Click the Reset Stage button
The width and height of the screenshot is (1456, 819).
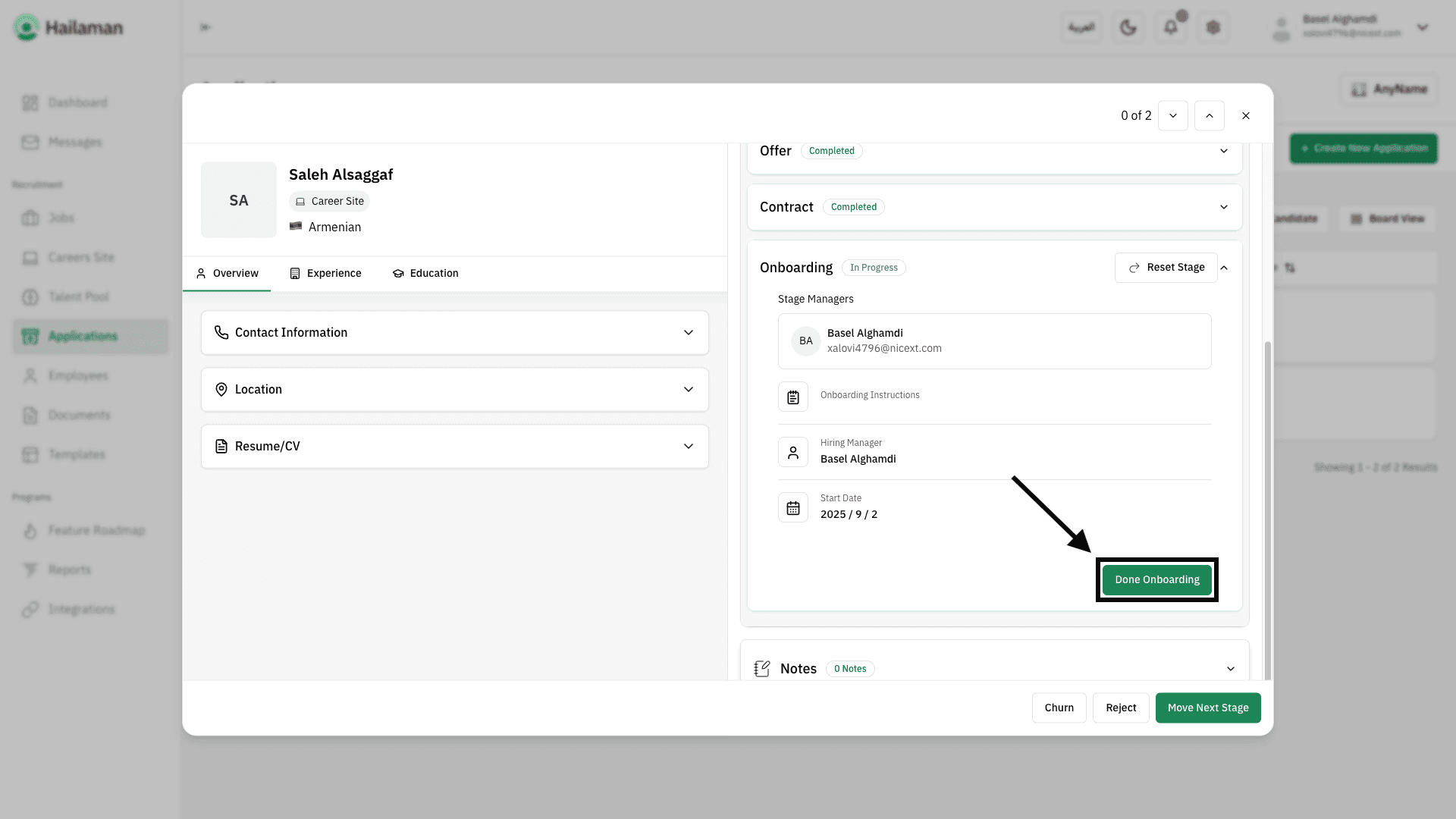pyautogui.click(x=1166, y=268)
